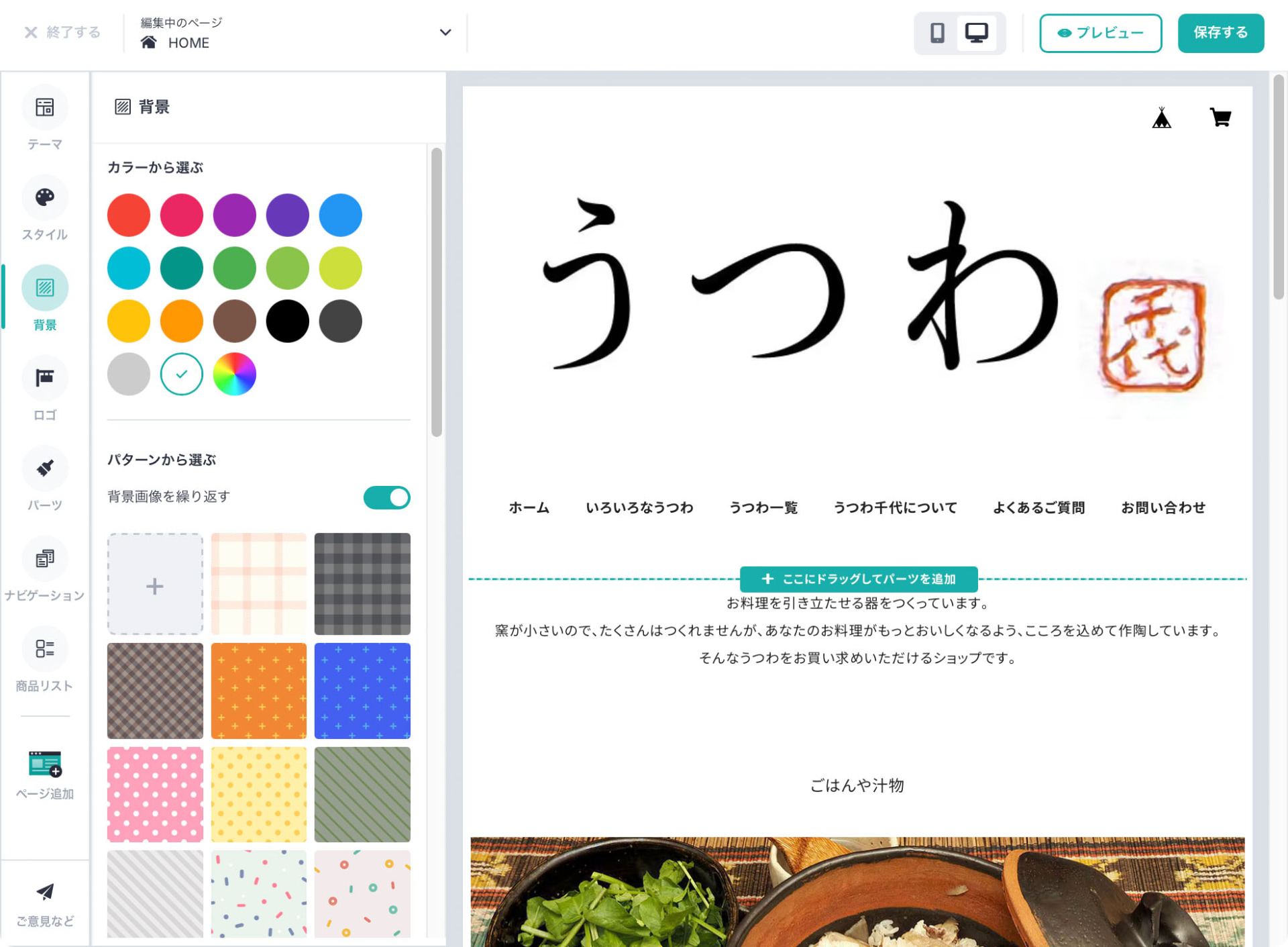Select the blue color swatch
This screenshot has height=947, width=1288.
point(341,215)
